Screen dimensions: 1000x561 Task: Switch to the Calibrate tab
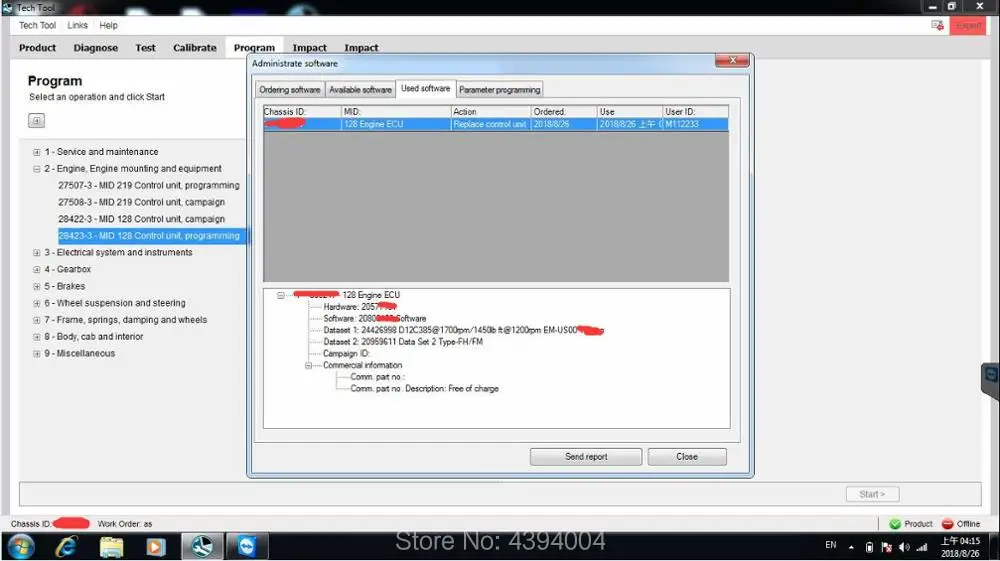tap(195, 48)
